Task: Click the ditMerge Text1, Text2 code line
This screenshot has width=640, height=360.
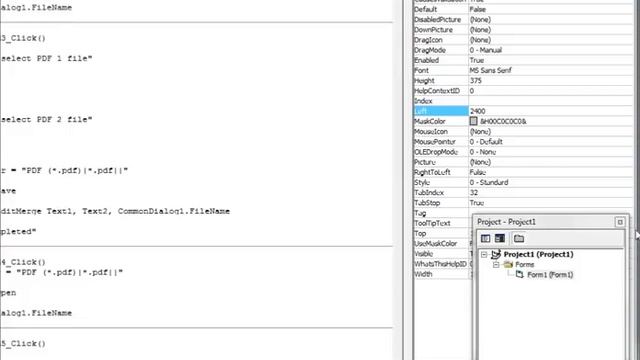Action: [x=115, y=211]
